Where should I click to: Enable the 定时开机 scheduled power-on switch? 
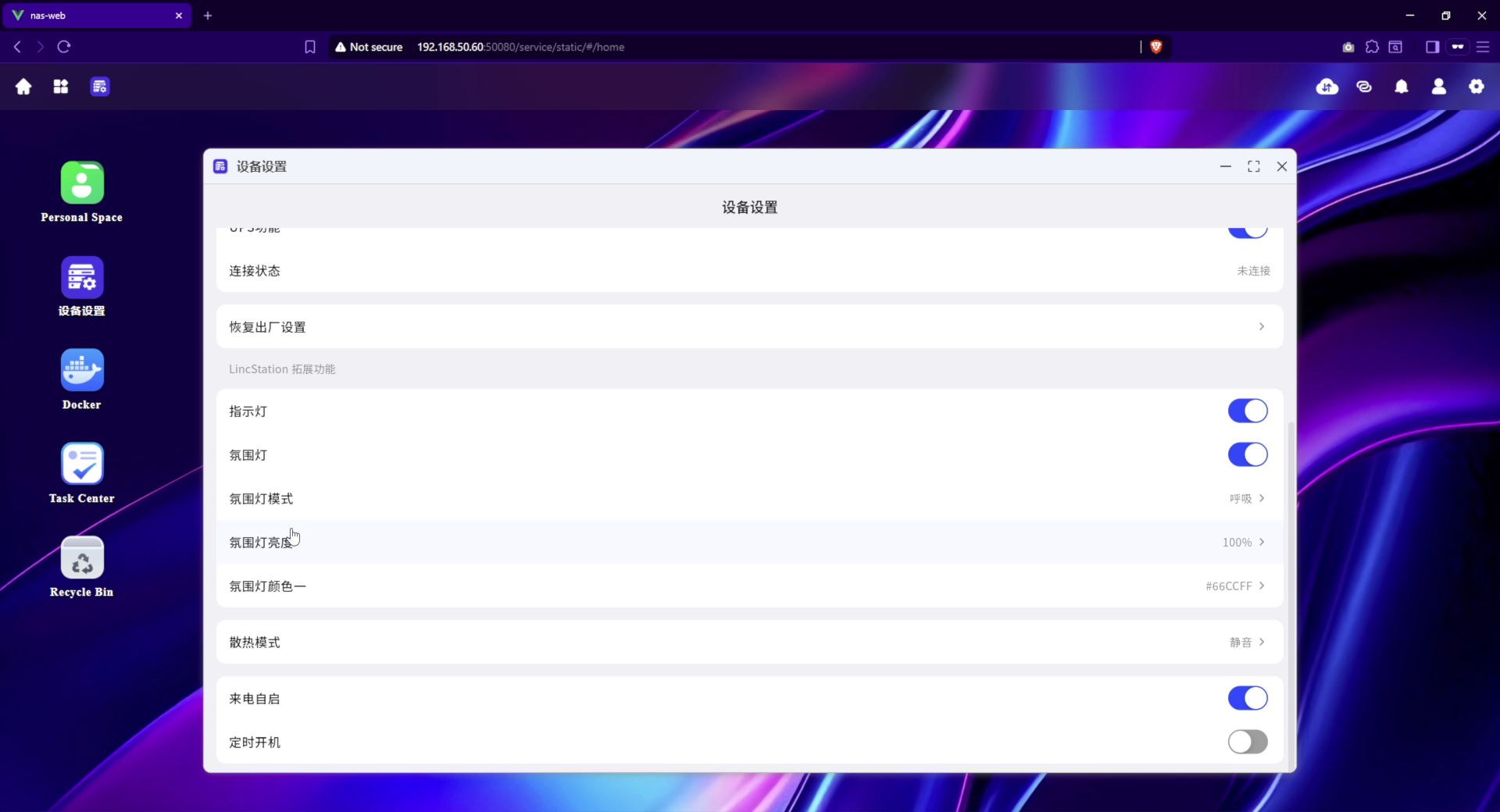tap(1247, 742)
